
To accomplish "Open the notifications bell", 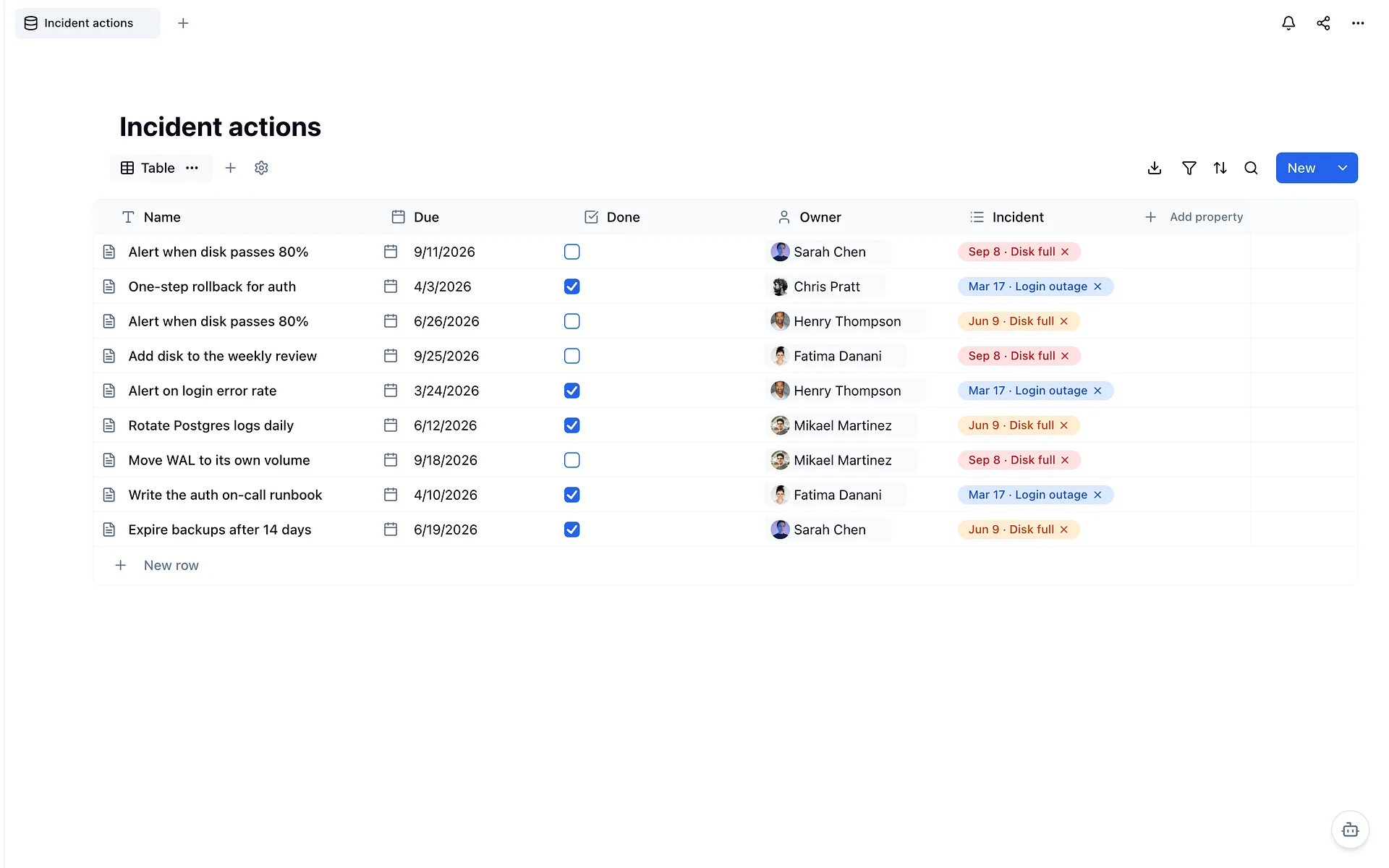I will pos(1288,23).
